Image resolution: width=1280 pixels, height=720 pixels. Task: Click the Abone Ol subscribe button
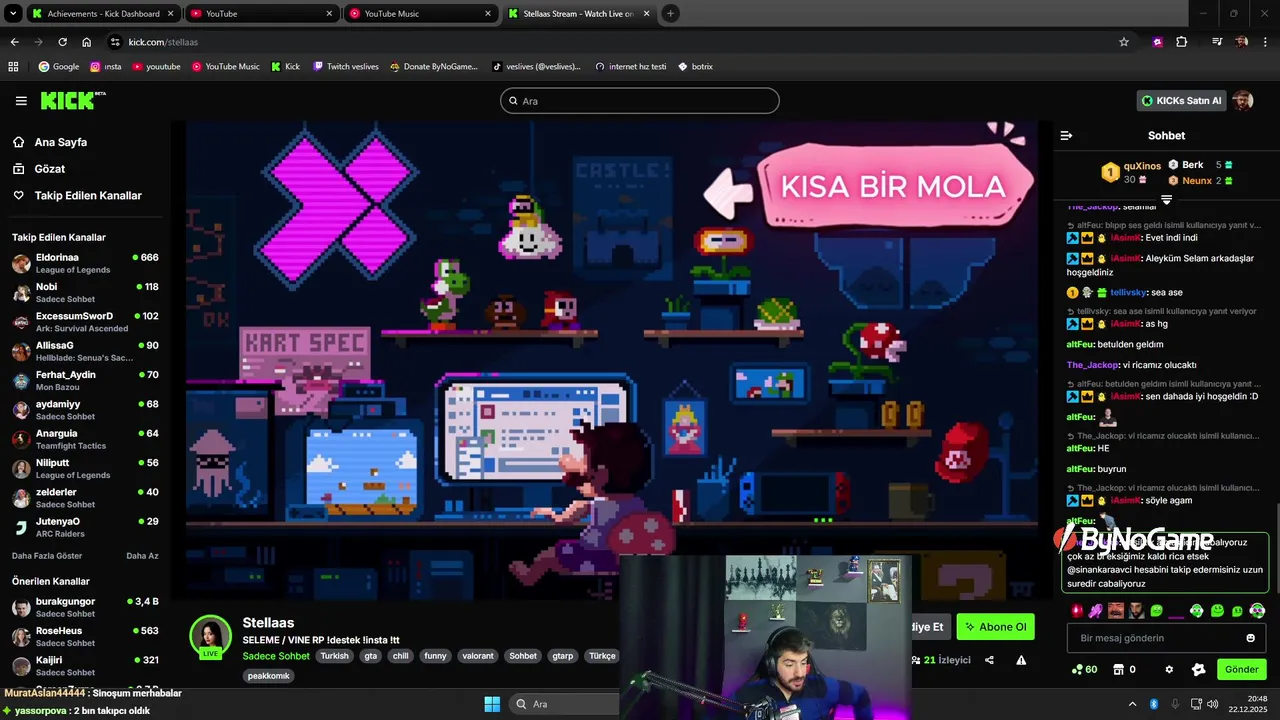996,627
